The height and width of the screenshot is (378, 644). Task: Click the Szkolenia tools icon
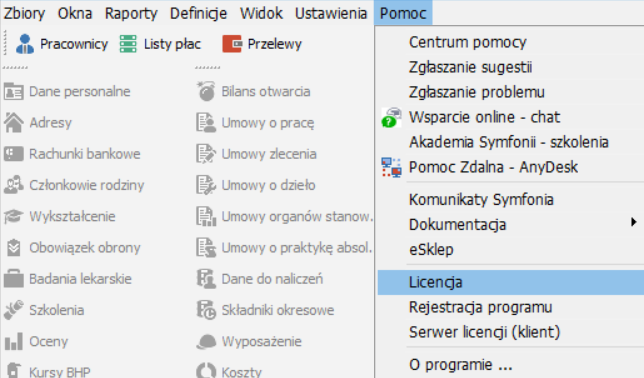point(14,310)
